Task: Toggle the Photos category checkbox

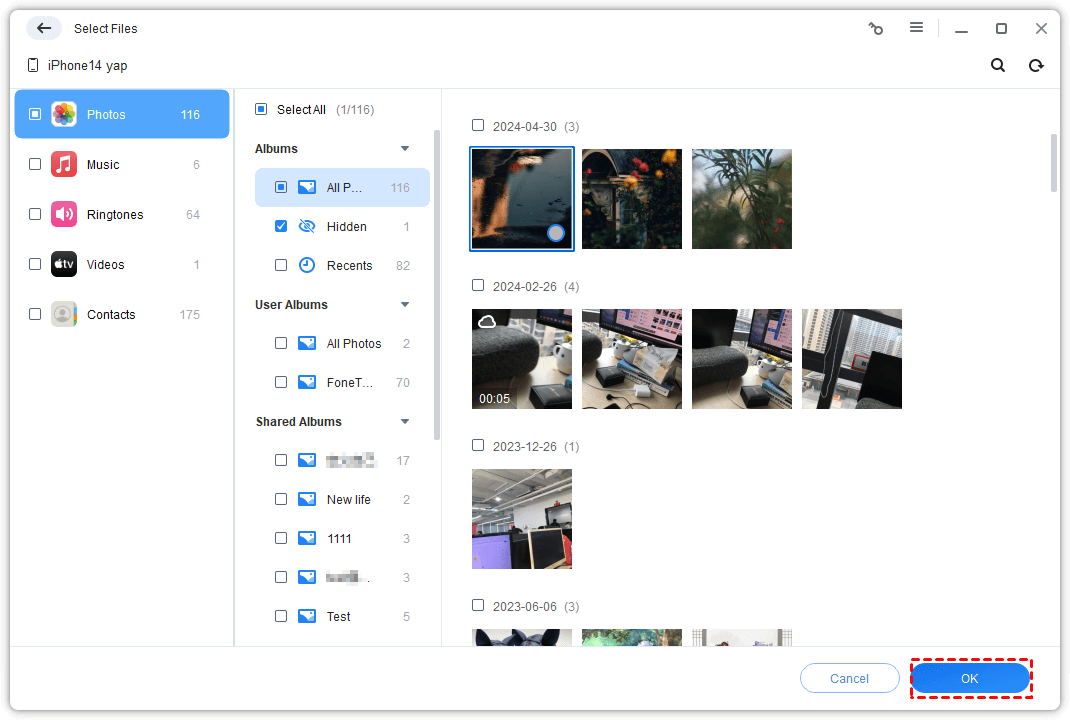Action: [35, 114]
